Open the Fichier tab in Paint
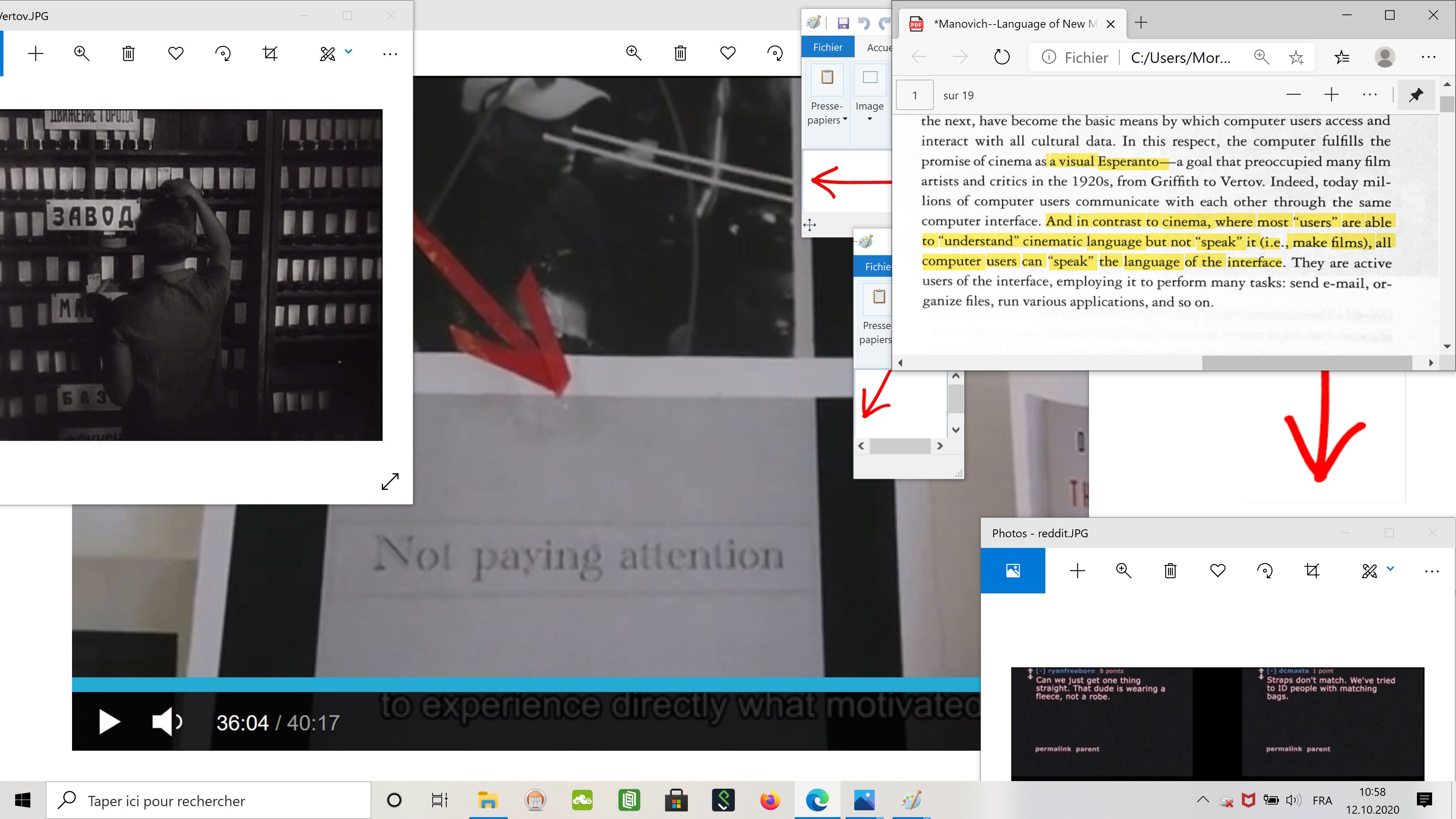Screen dimensions: 1456x819 point(827,47)
